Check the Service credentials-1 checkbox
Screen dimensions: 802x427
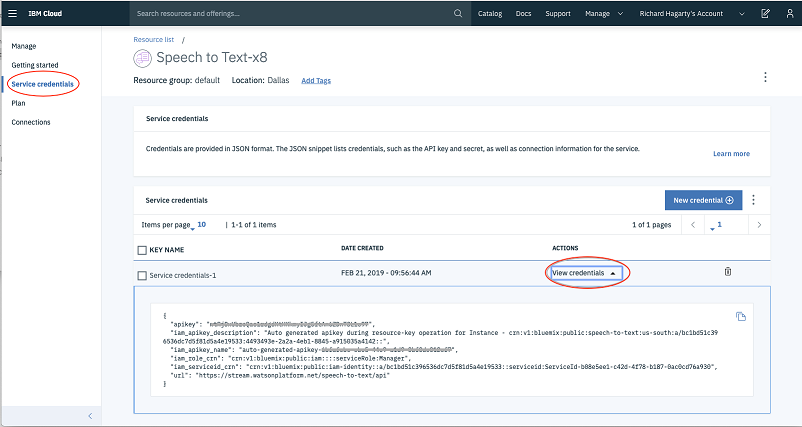point(141,275)
